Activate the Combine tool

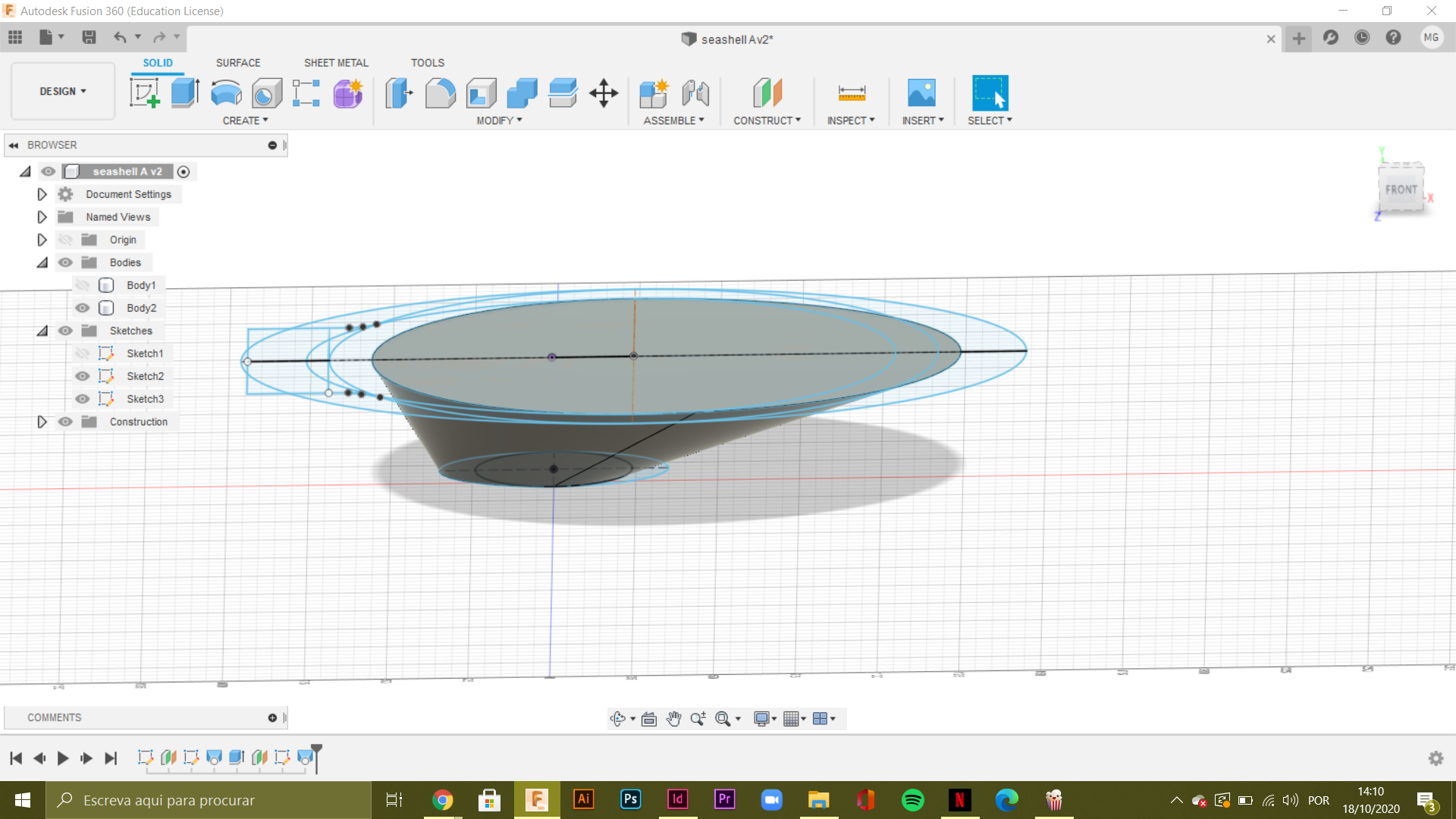(522, 93)
